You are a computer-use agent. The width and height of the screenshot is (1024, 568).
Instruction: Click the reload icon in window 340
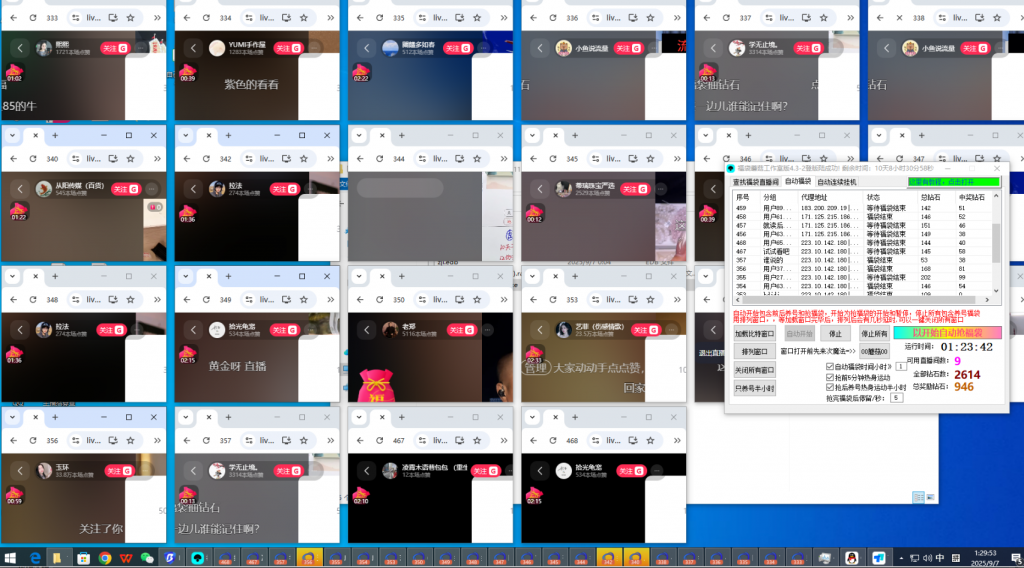click(x=31, y=158)
